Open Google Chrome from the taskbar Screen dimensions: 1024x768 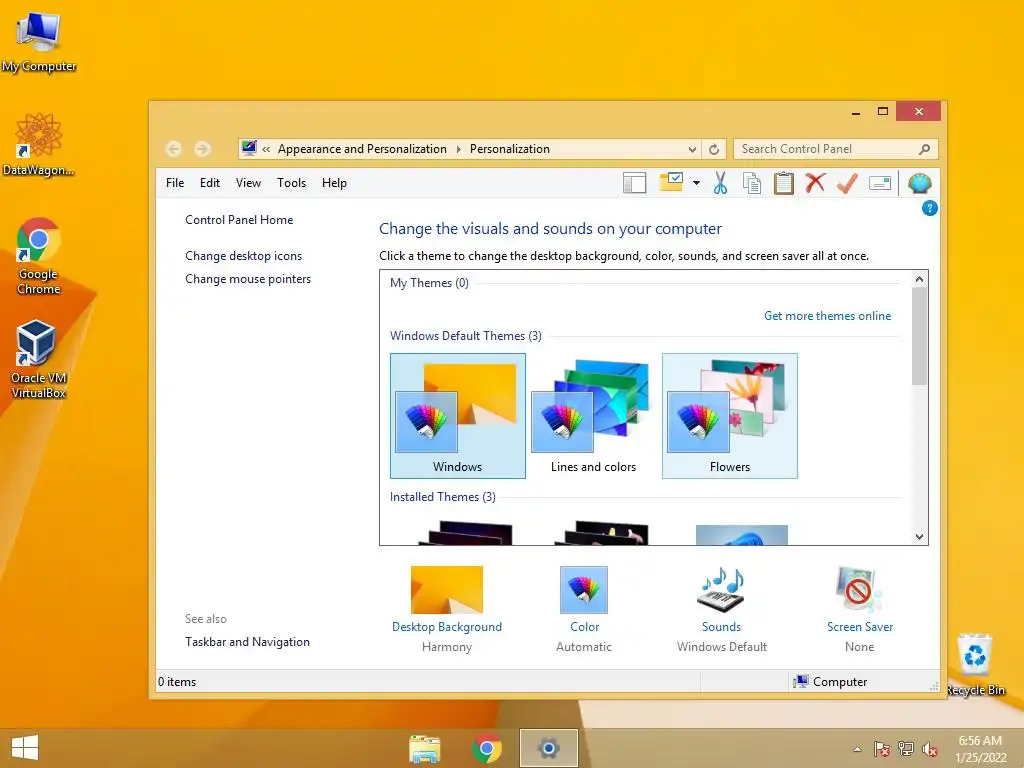(x=487, y=748)
